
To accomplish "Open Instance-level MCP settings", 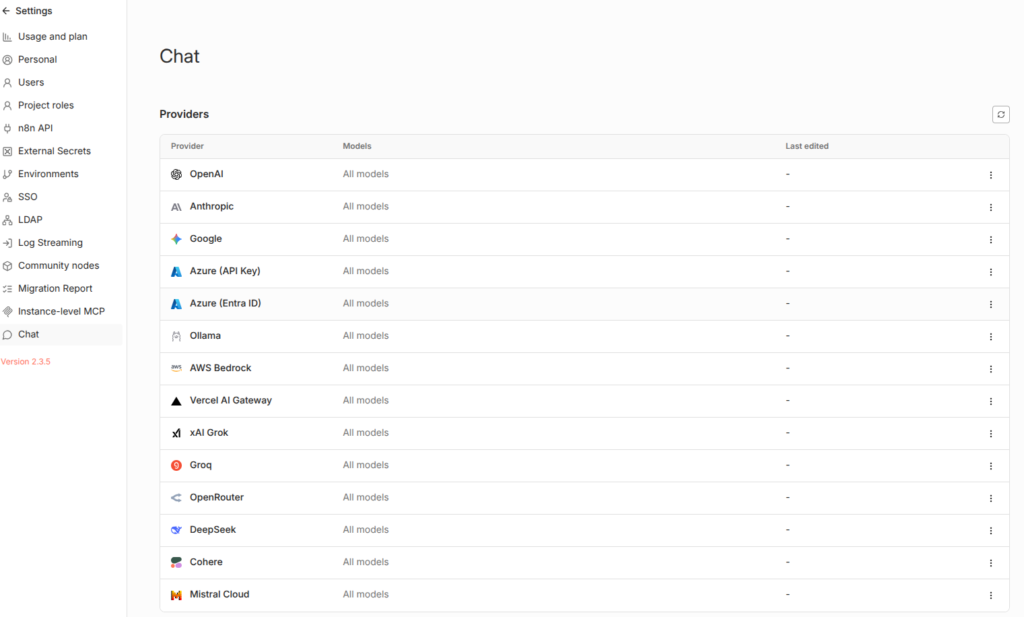I will pyautogui.click(x=61, y=311).
